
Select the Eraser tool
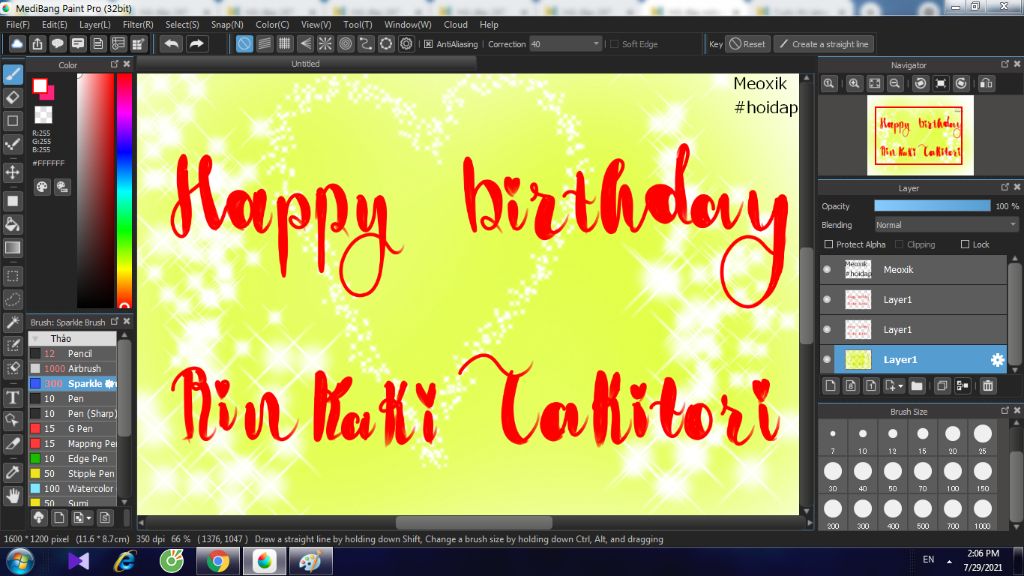point(12,98)
